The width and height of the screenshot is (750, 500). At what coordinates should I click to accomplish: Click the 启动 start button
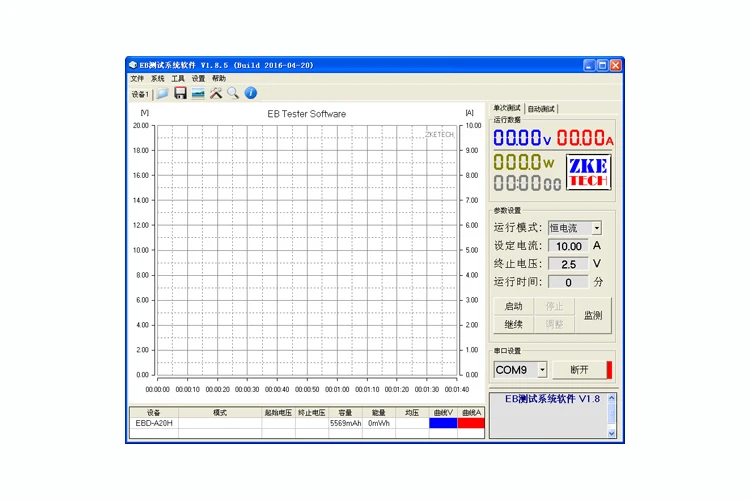tap(513, 306)
